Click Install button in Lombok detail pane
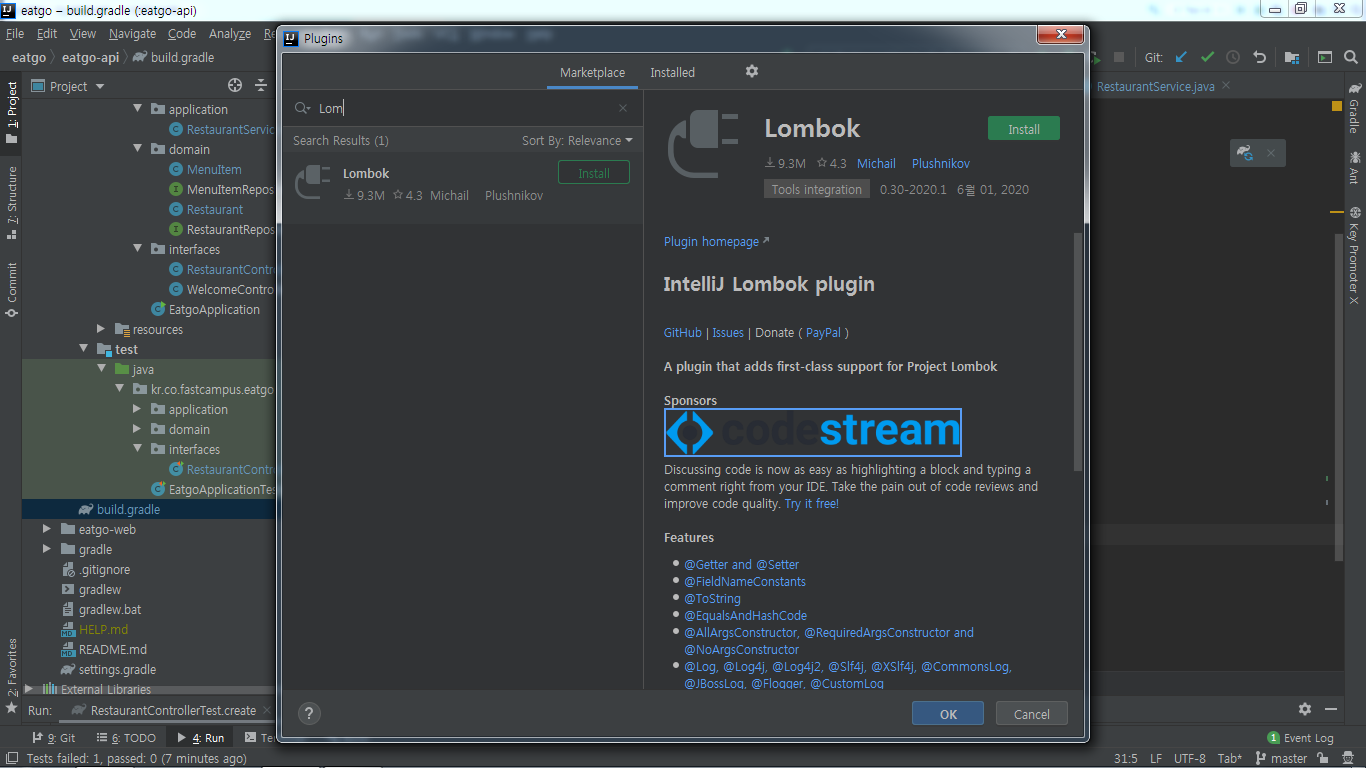This screenshot has height=768, width=1366. click(1024, 129)
